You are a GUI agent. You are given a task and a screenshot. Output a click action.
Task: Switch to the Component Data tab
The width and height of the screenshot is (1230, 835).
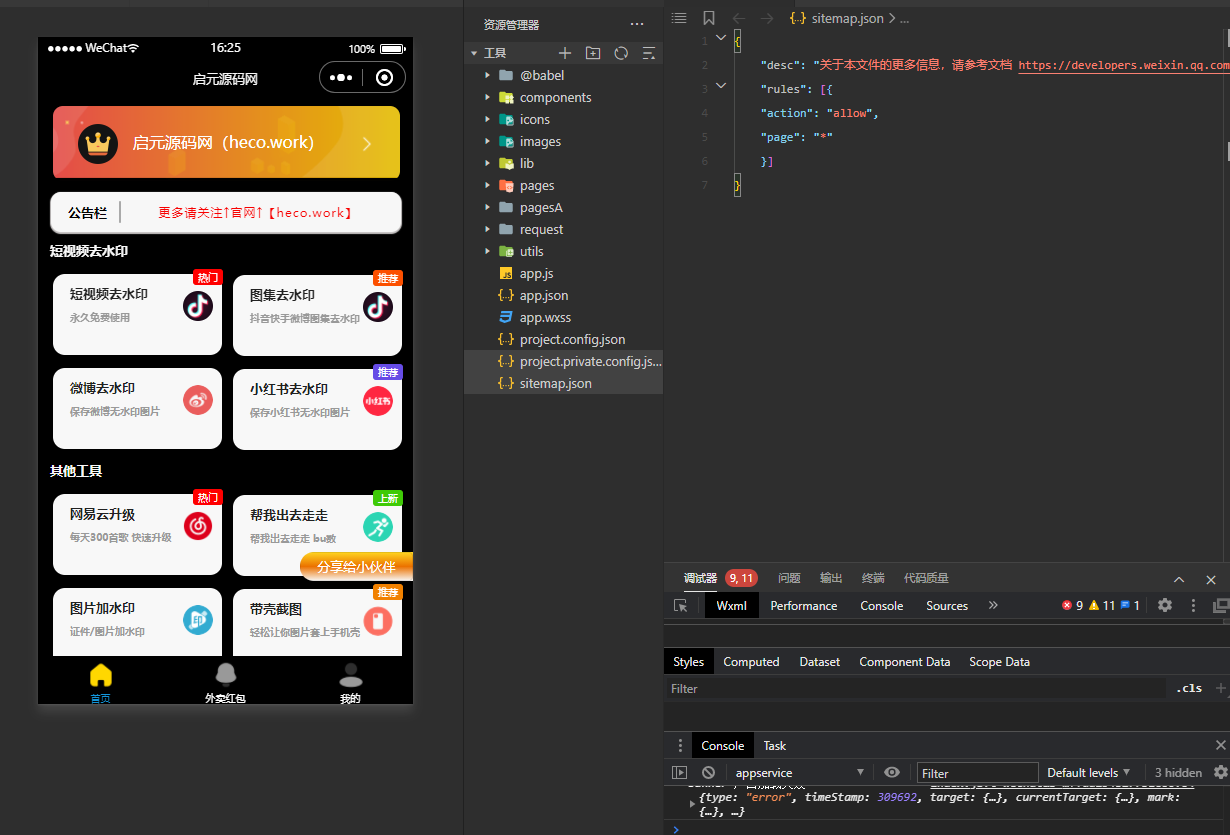tap(904, 662)
